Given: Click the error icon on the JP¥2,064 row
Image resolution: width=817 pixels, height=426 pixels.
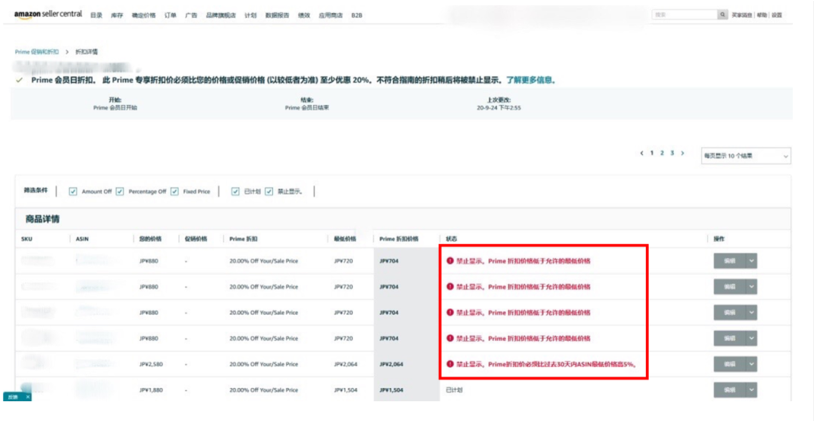Looking at the screenshot, I should pyautogui.click(x=451, y=364).
